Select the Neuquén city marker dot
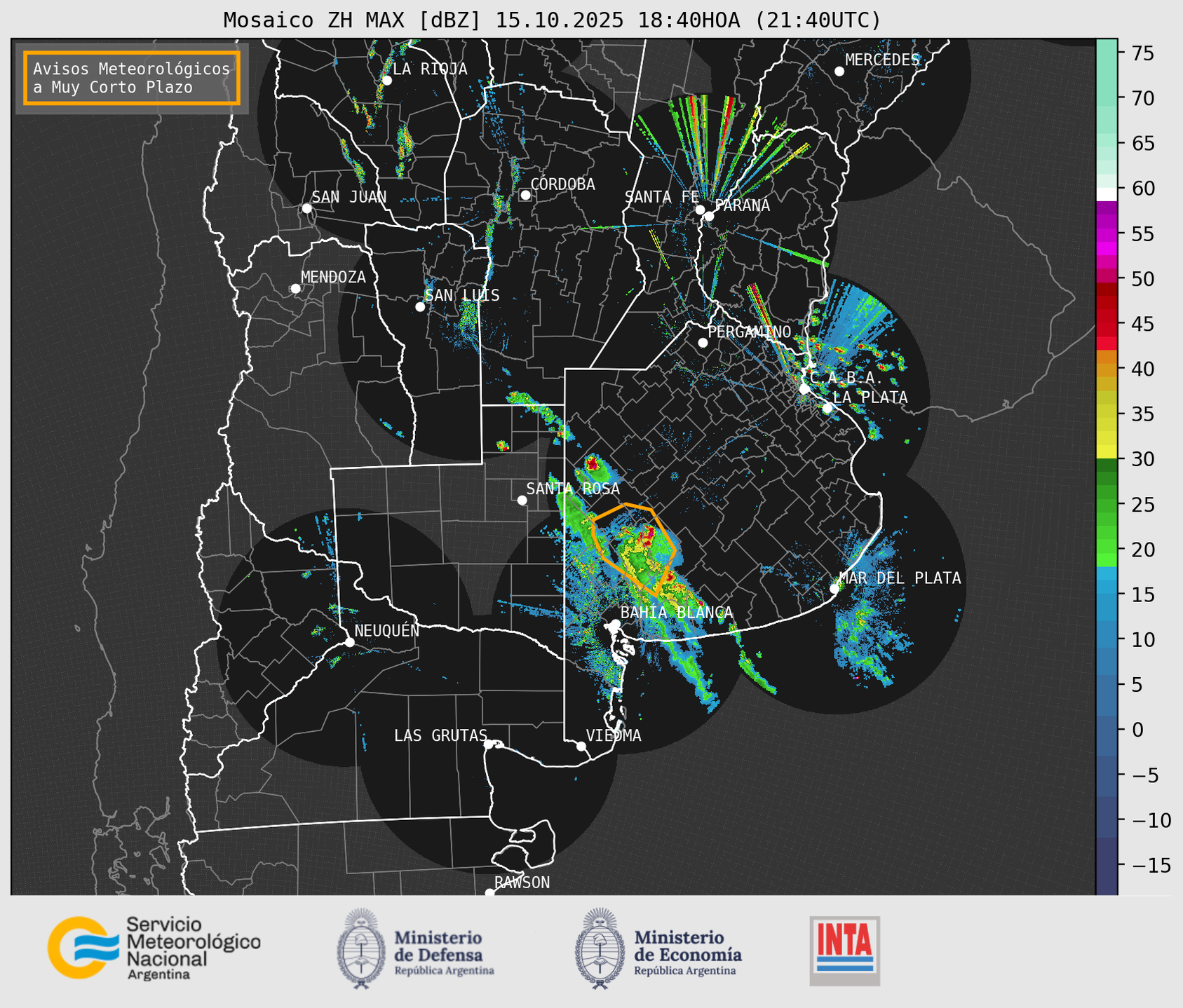This screenshot has height=1008, width=1183. point(349,642)
